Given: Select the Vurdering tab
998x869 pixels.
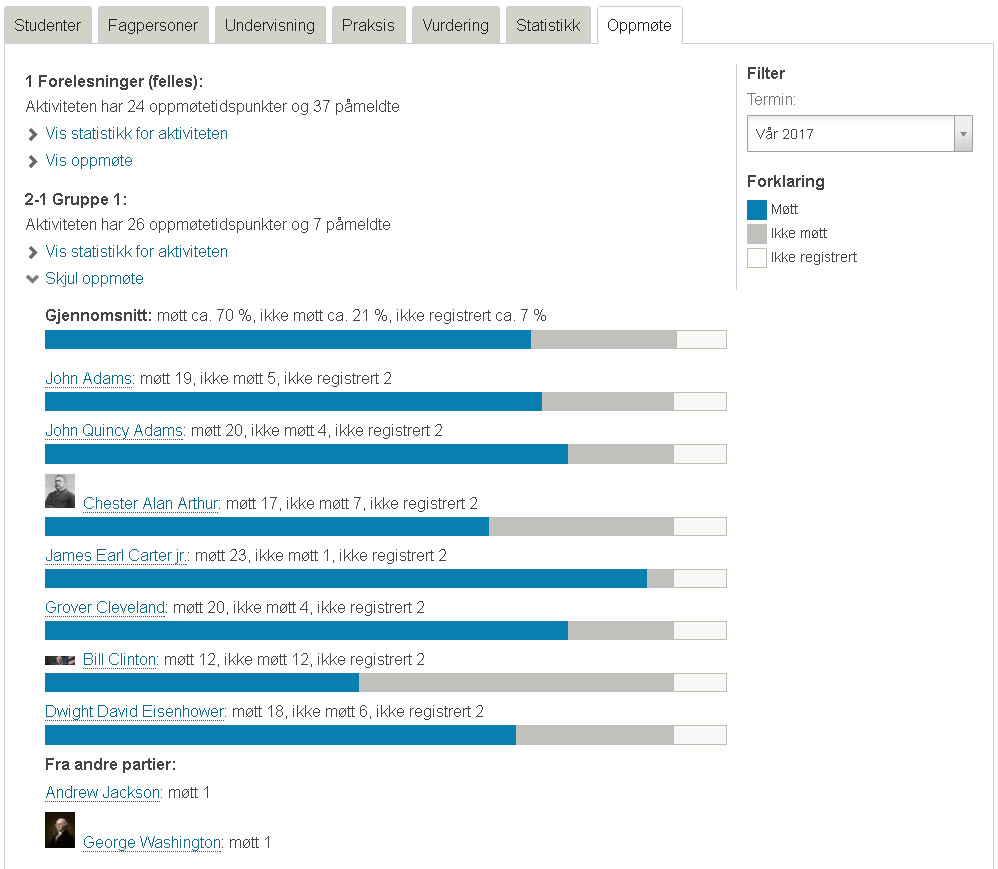Looking at the screenshot, I should click(x=456, y=25).
